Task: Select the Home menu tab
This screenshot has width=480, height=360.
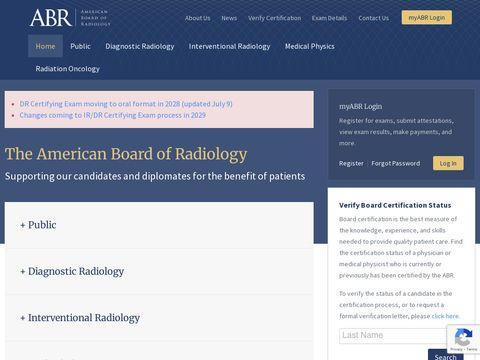Action: (45, 46)
